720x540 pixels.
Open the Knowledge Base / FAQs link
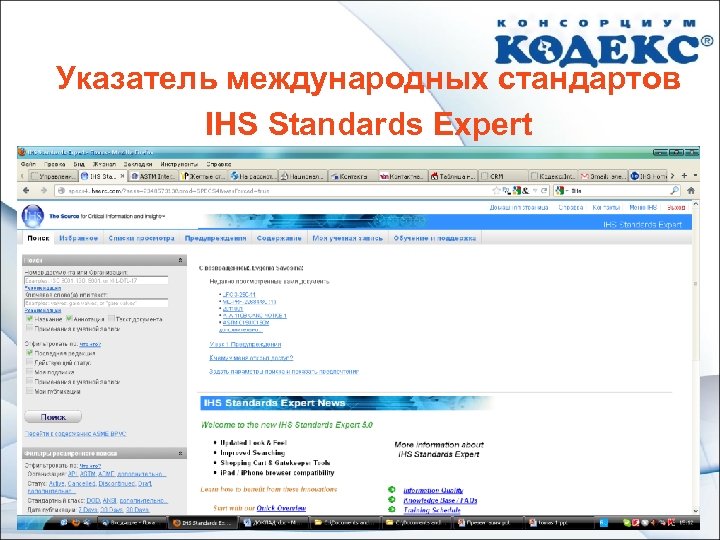440,500
